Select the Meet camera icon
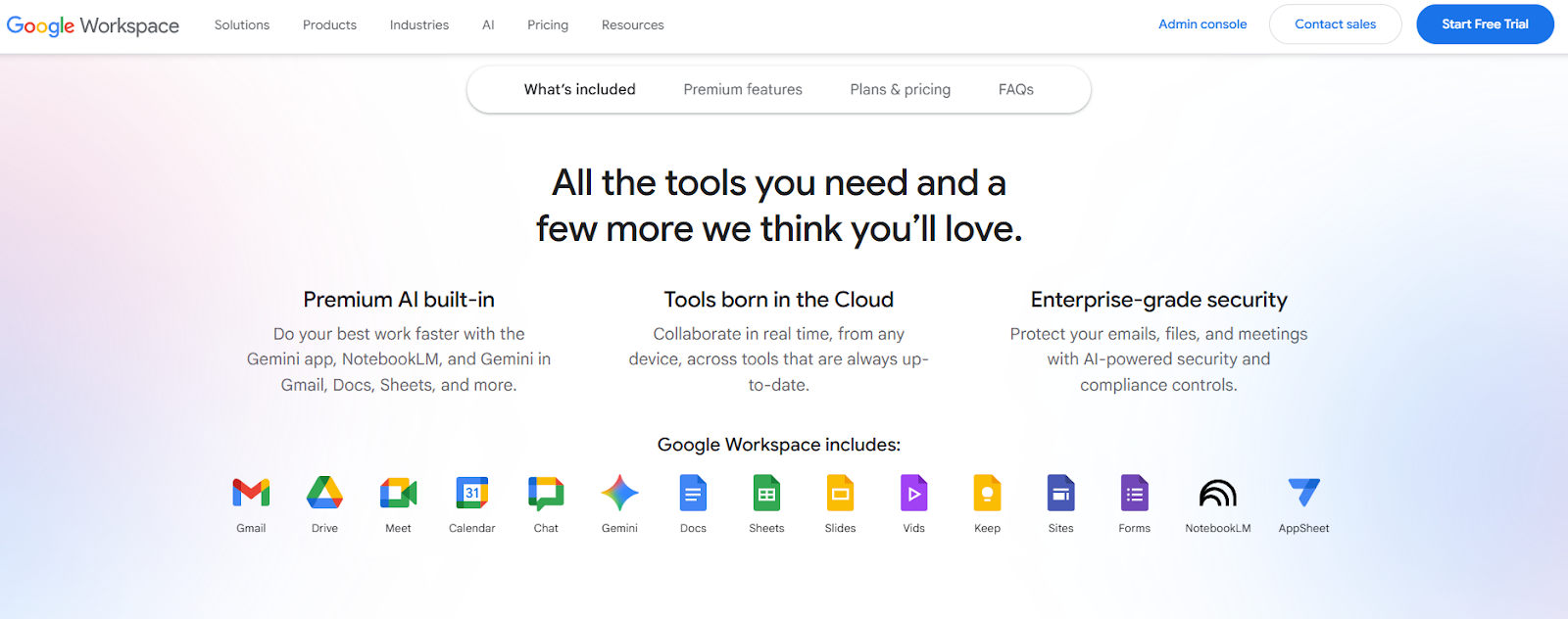1568x619 pixels. coord(398,493)
